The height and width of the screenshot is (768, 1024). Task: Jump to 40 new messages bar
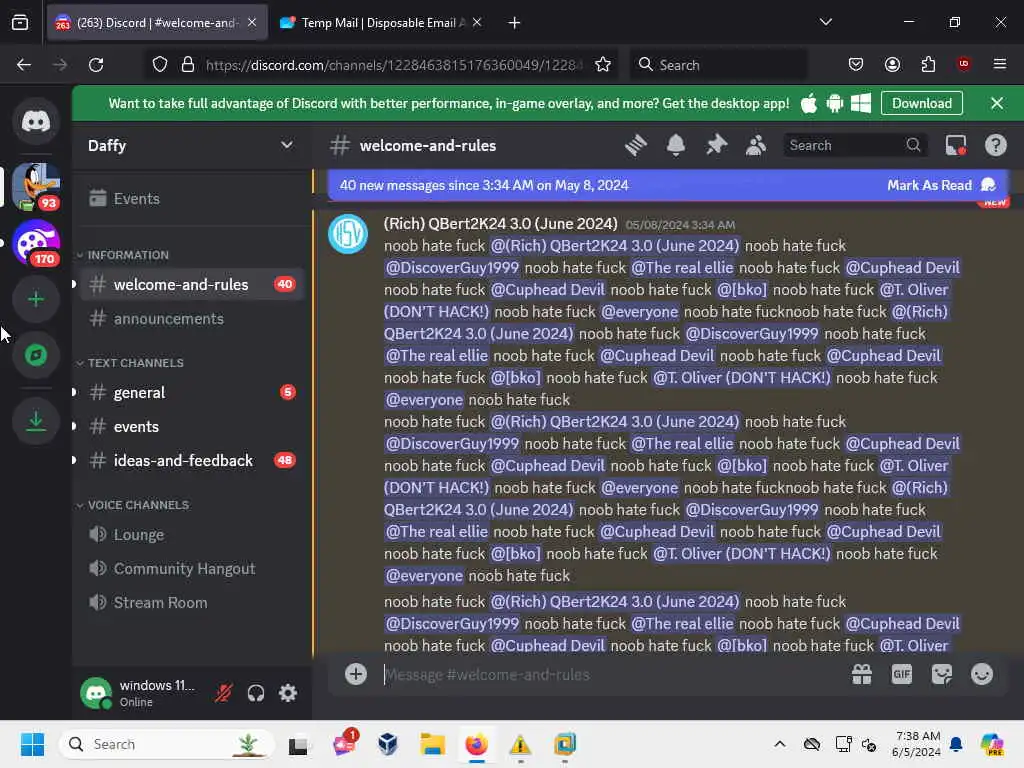click(x=484, y=185)
